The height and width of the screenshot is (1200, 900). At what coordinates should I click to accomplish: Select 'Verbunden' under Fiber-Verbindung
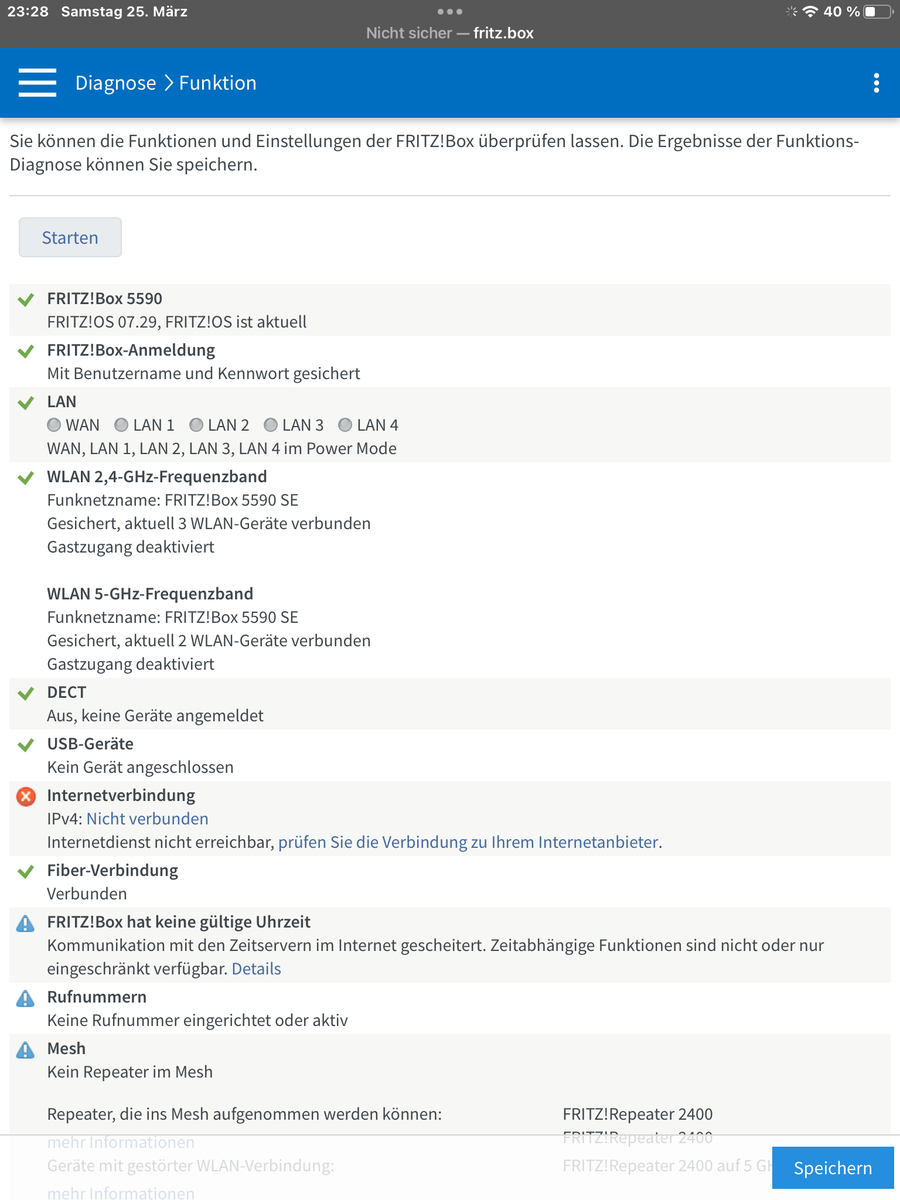coord(87,893)
